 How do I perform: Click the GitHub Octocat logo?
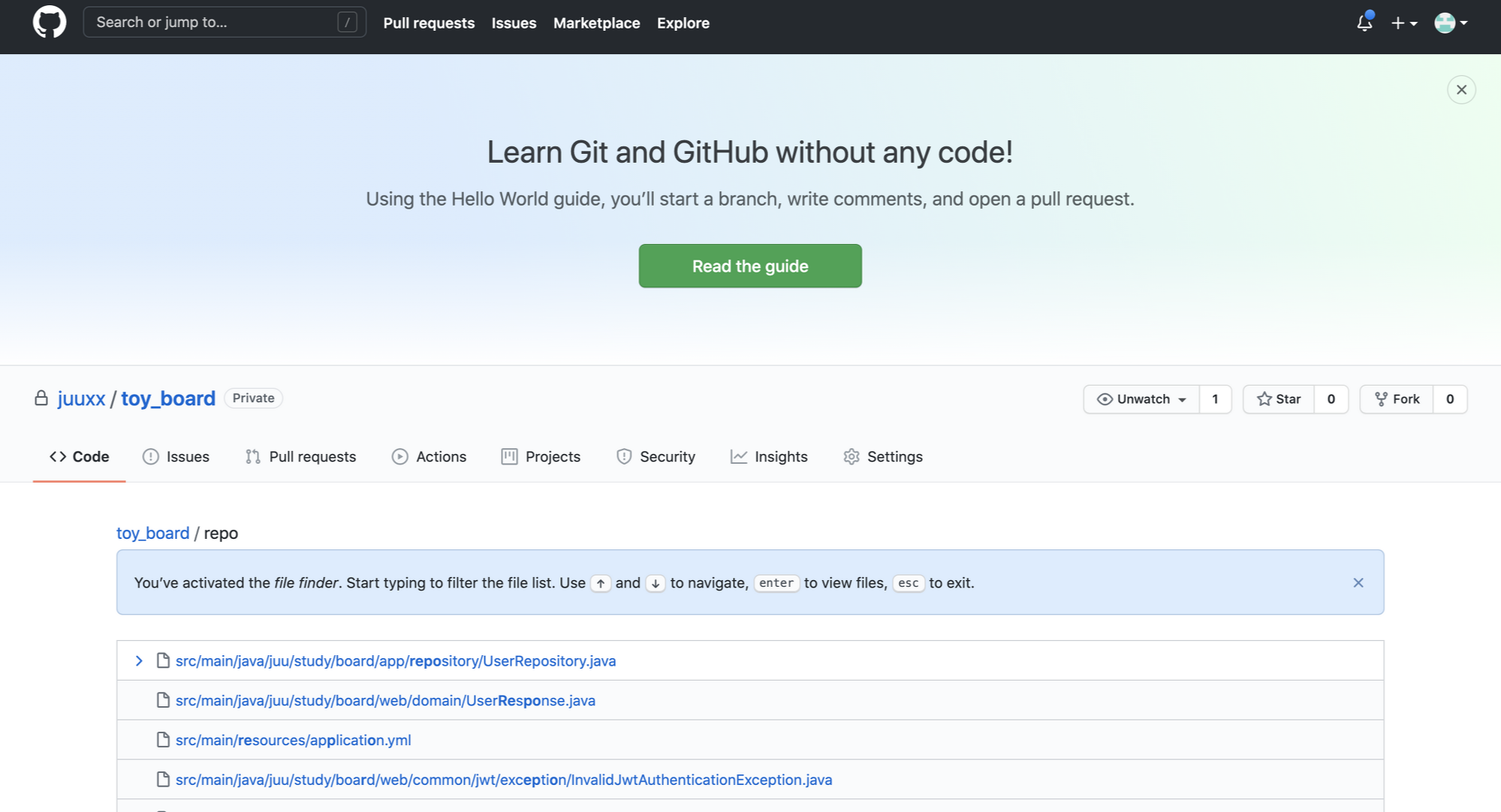pos(50,23)
